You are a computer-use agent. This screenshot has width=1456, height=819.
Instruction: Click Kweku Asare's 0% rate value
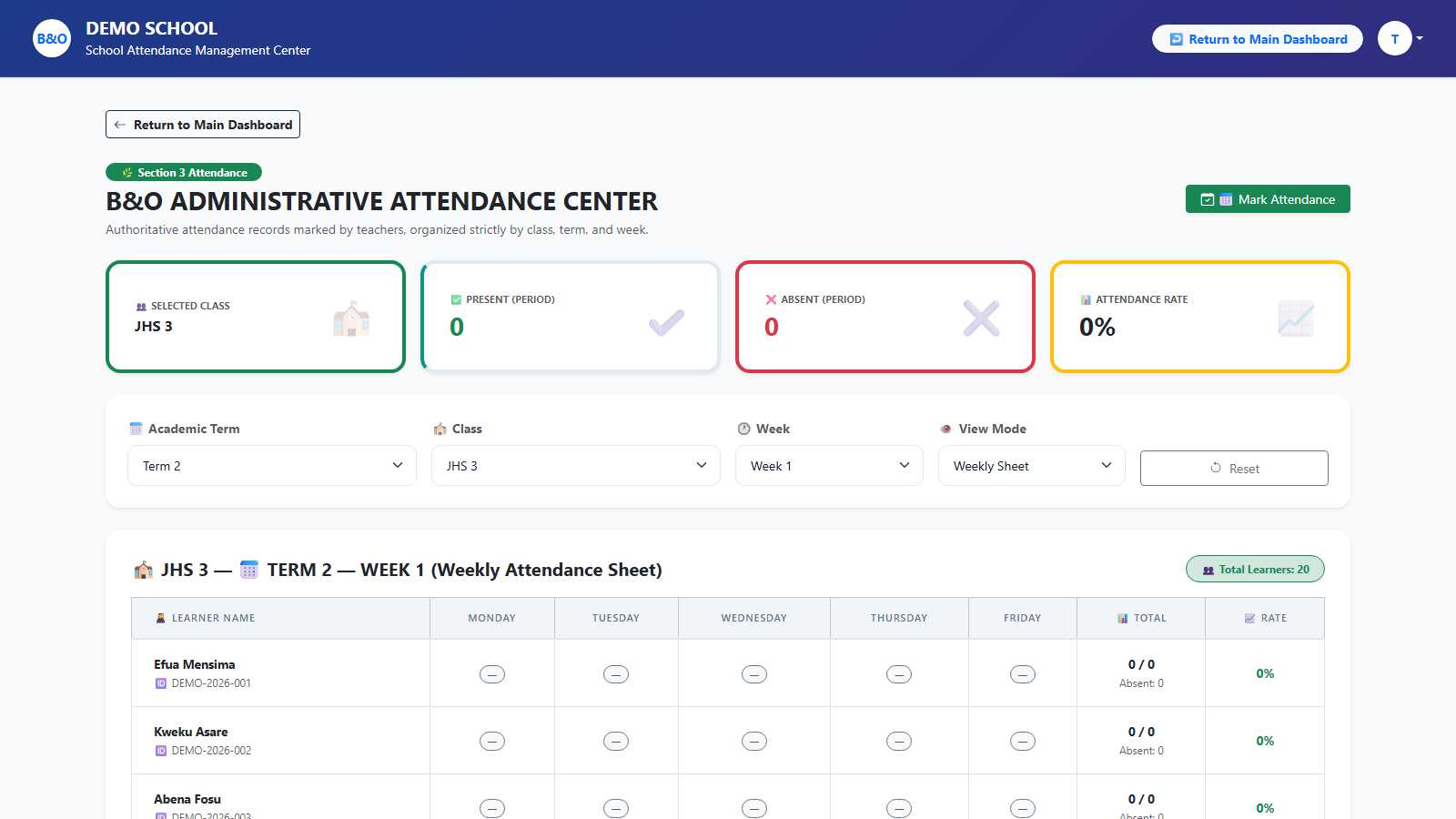1265,741
